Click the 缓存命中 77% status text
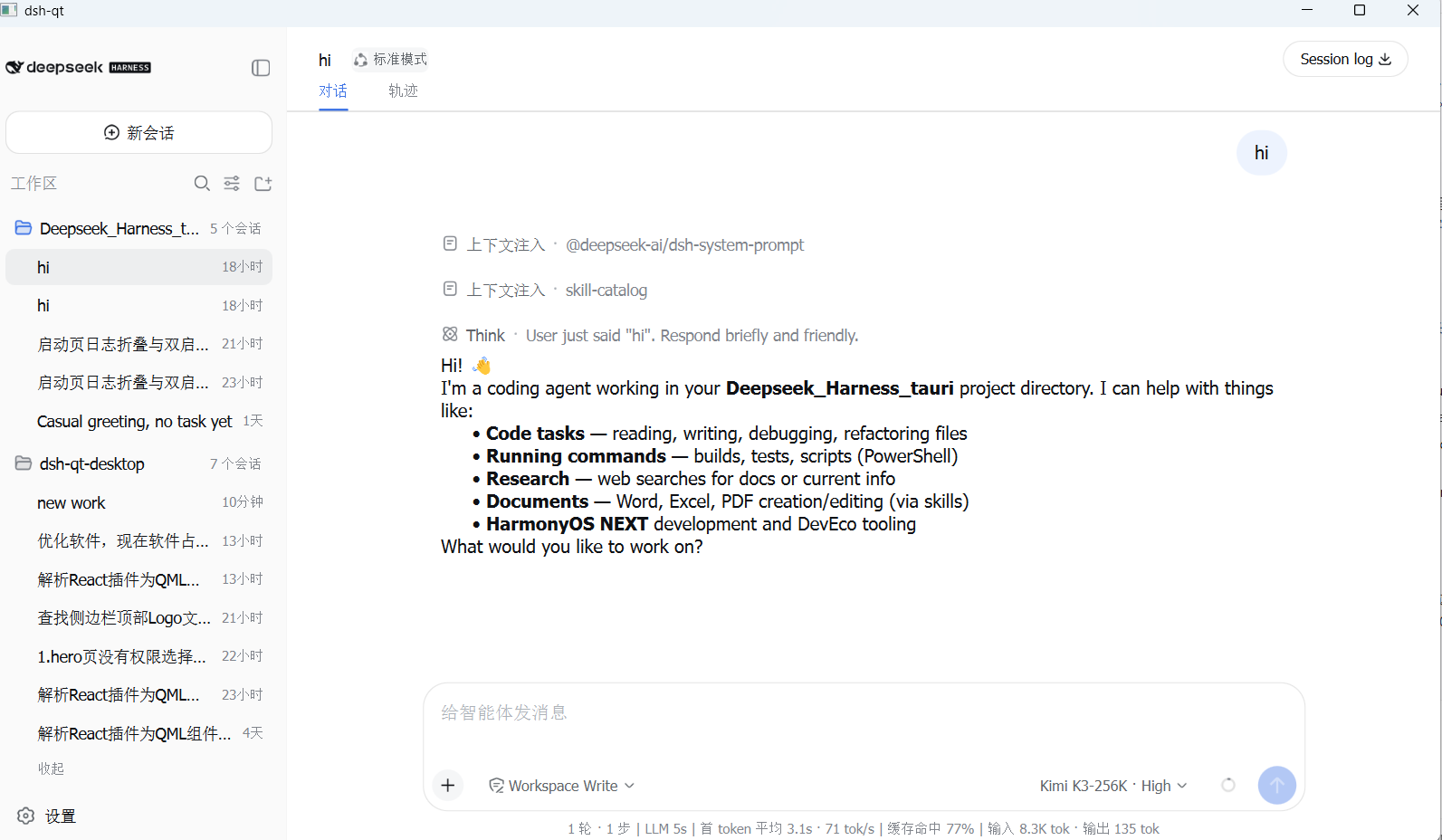Viewport: 1442px width, 840px height. coord(931,828)
